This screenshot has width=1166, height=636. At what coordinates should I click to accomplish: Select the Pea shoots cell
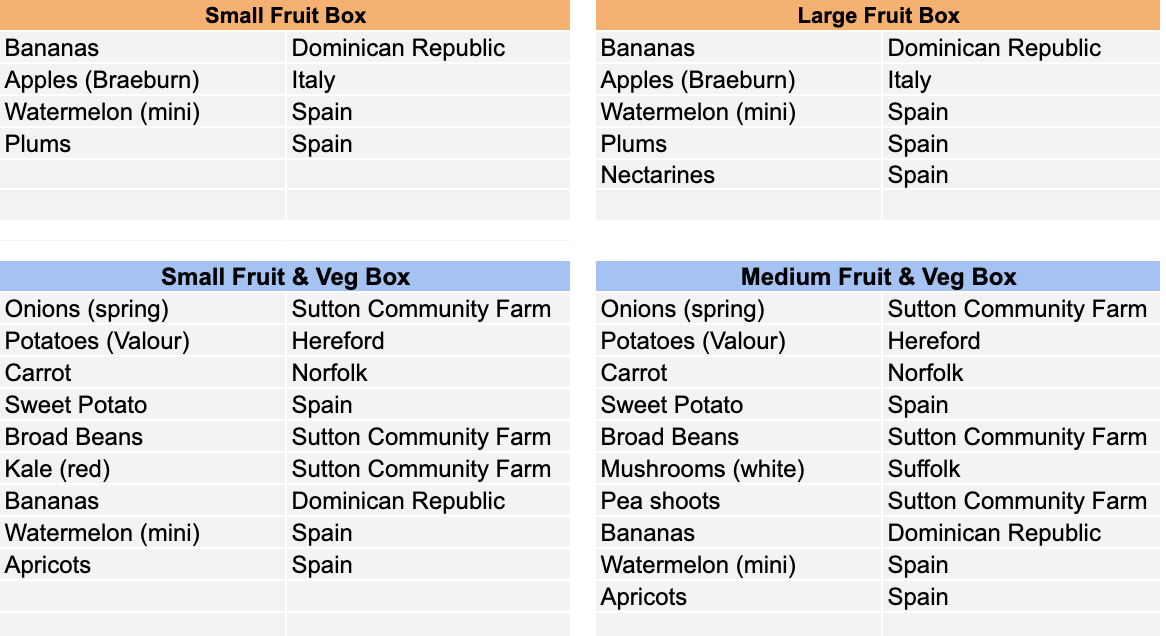point(738,501)
